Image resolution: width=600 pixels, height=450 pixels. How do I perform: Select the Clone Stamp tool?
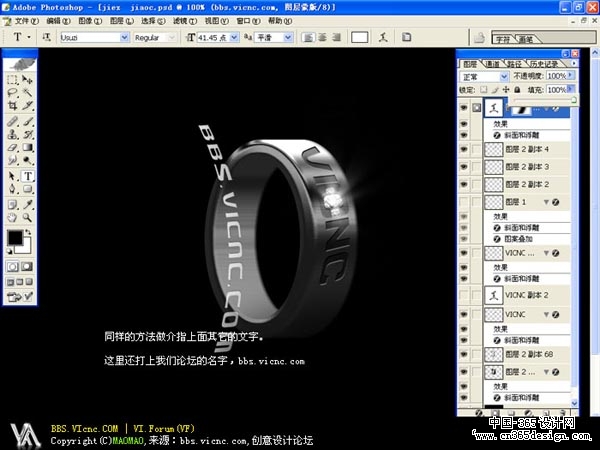13,134
